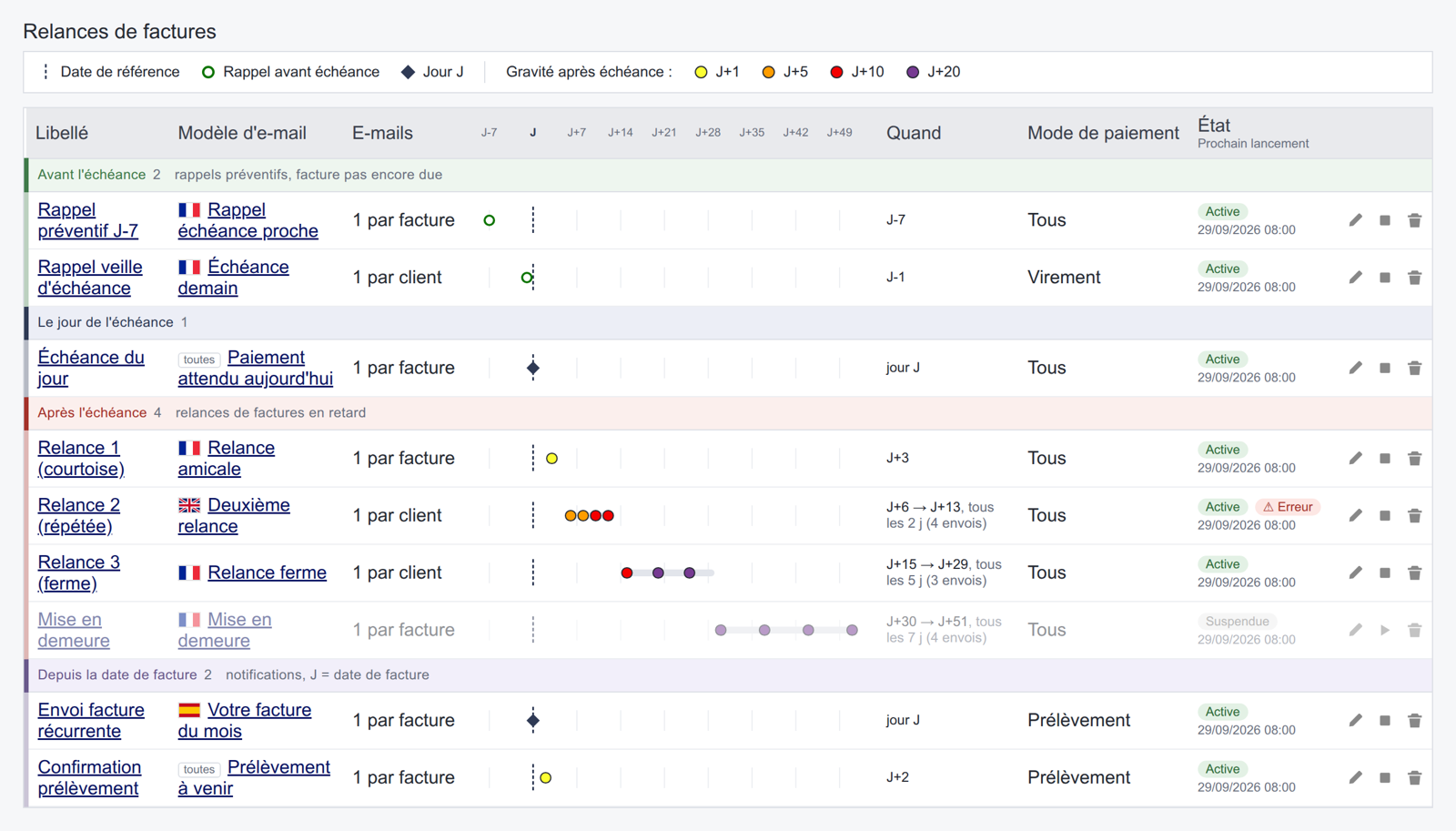Viewport: 1456px width, 831px height.
Task: Click the Jour J diamond on Échéance du jour
Action: coord(533,368)
